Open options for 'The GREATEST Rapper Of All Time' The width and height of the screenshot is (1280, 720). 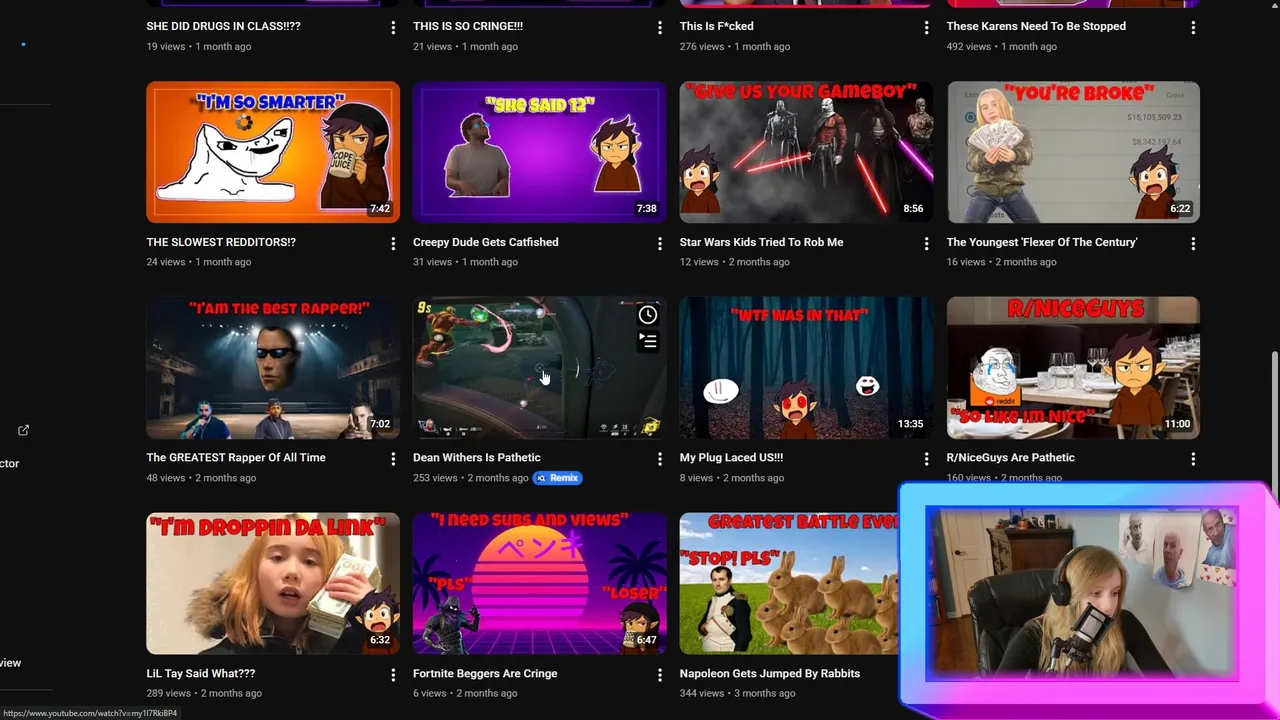click(393, 459)
